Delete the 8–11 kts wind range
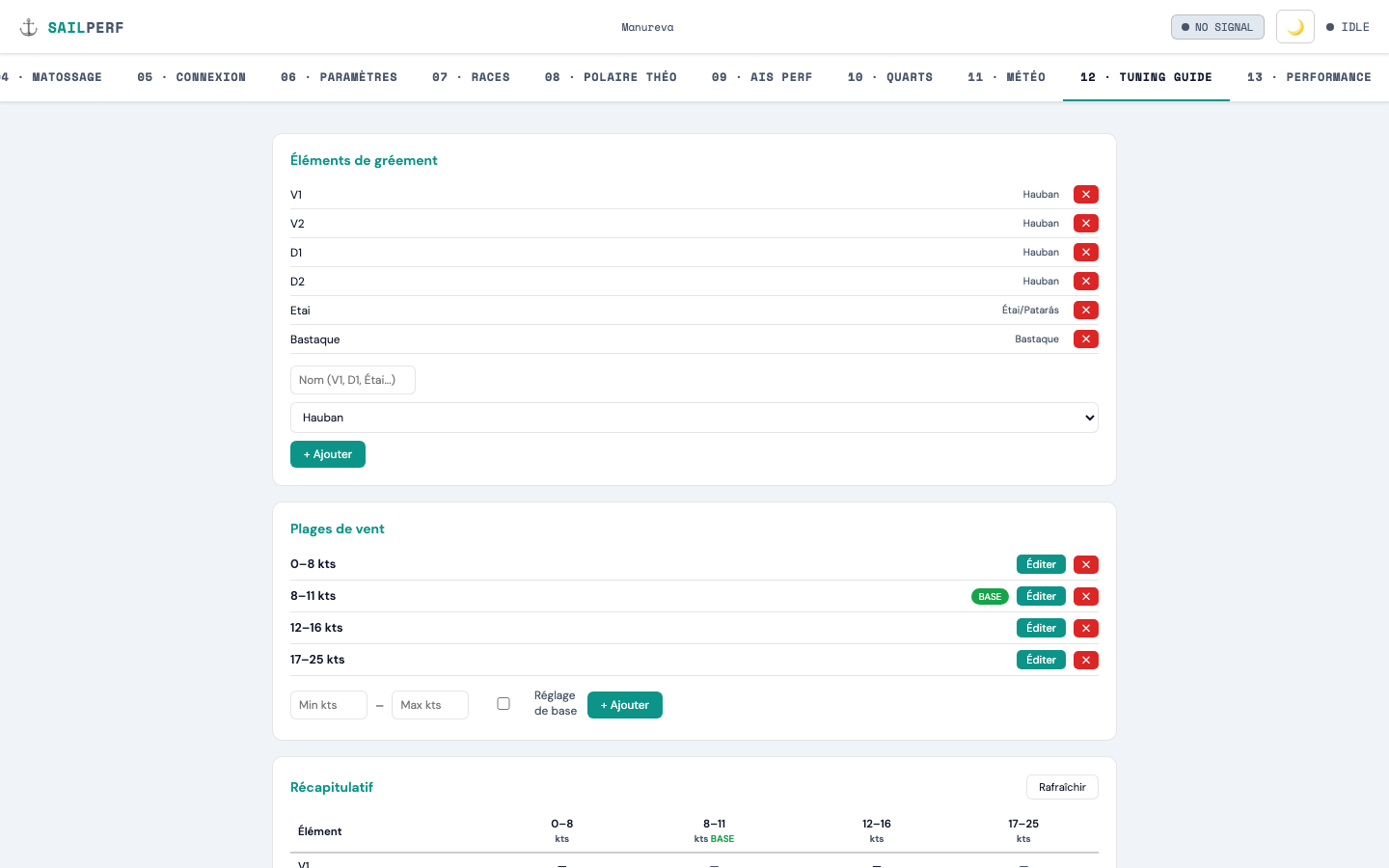This screenshot has width=1389, height=868. point(1086,596)
